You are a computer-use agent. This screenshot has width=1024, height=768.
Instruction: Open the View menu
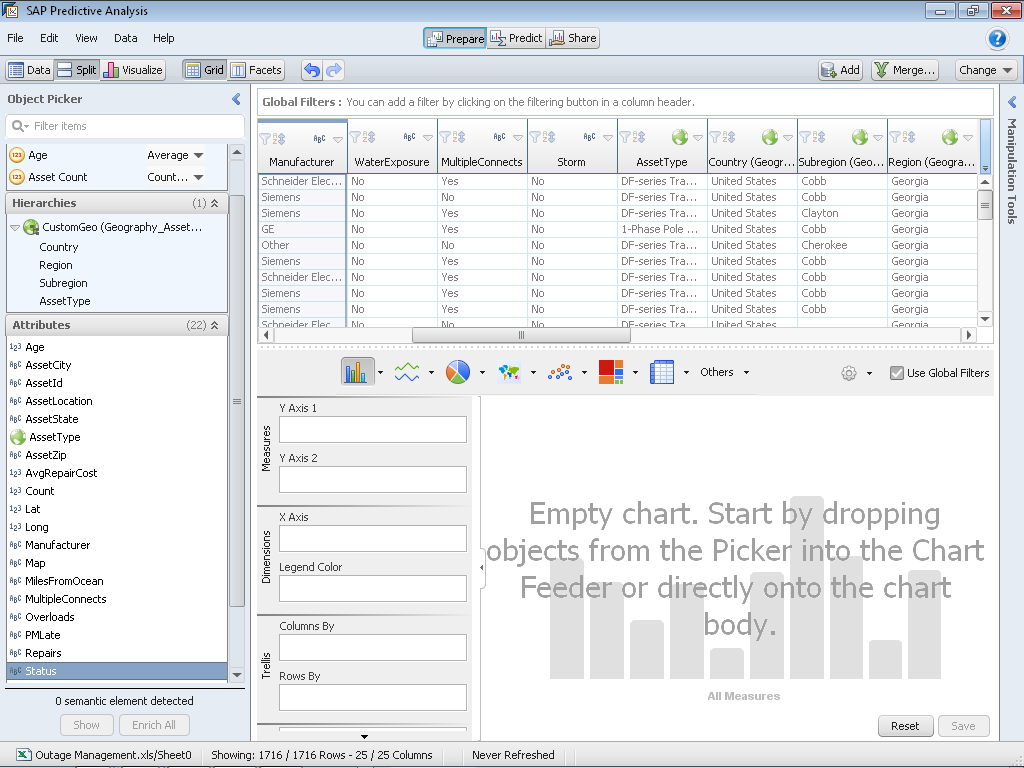click(x=86, y=38)
